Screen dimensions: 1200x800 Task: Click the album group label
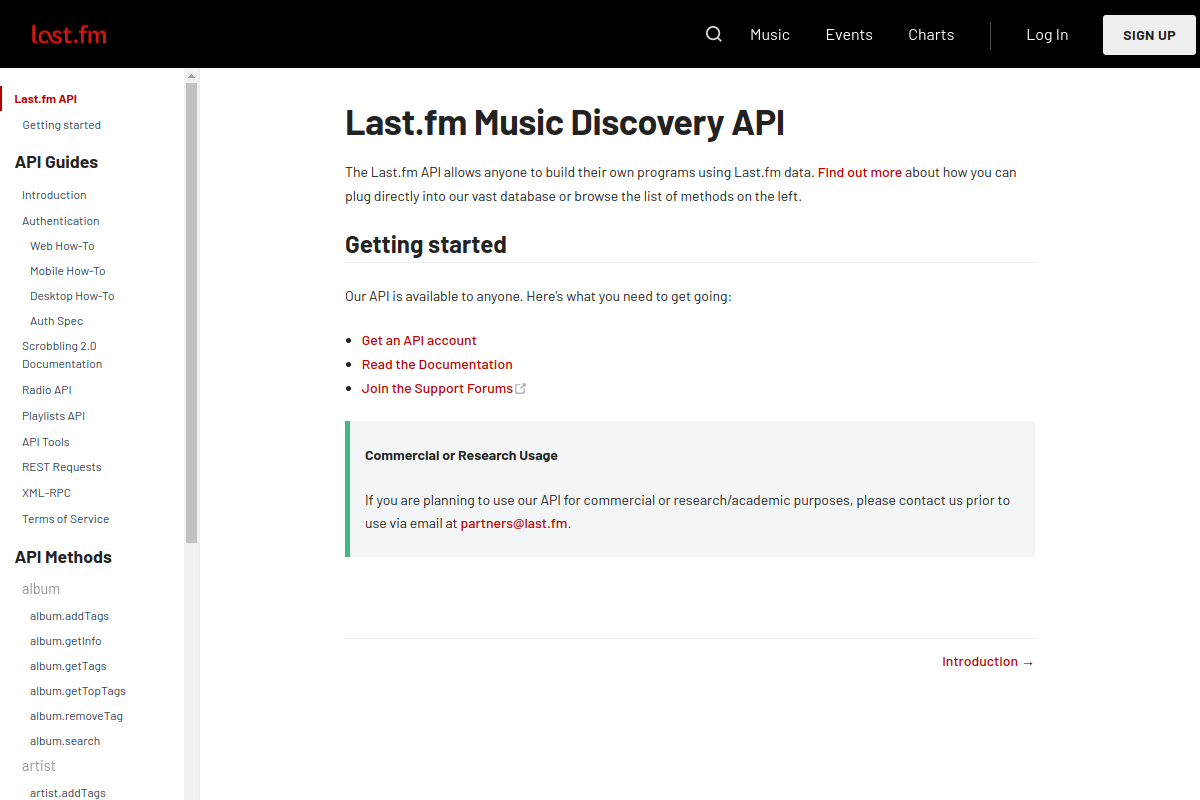41,589
